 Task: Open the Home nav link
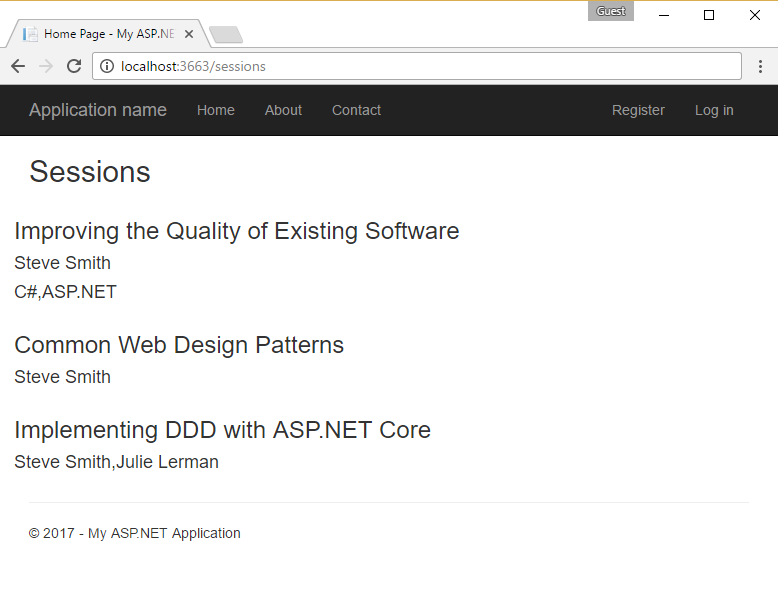[x=216, y=110]
